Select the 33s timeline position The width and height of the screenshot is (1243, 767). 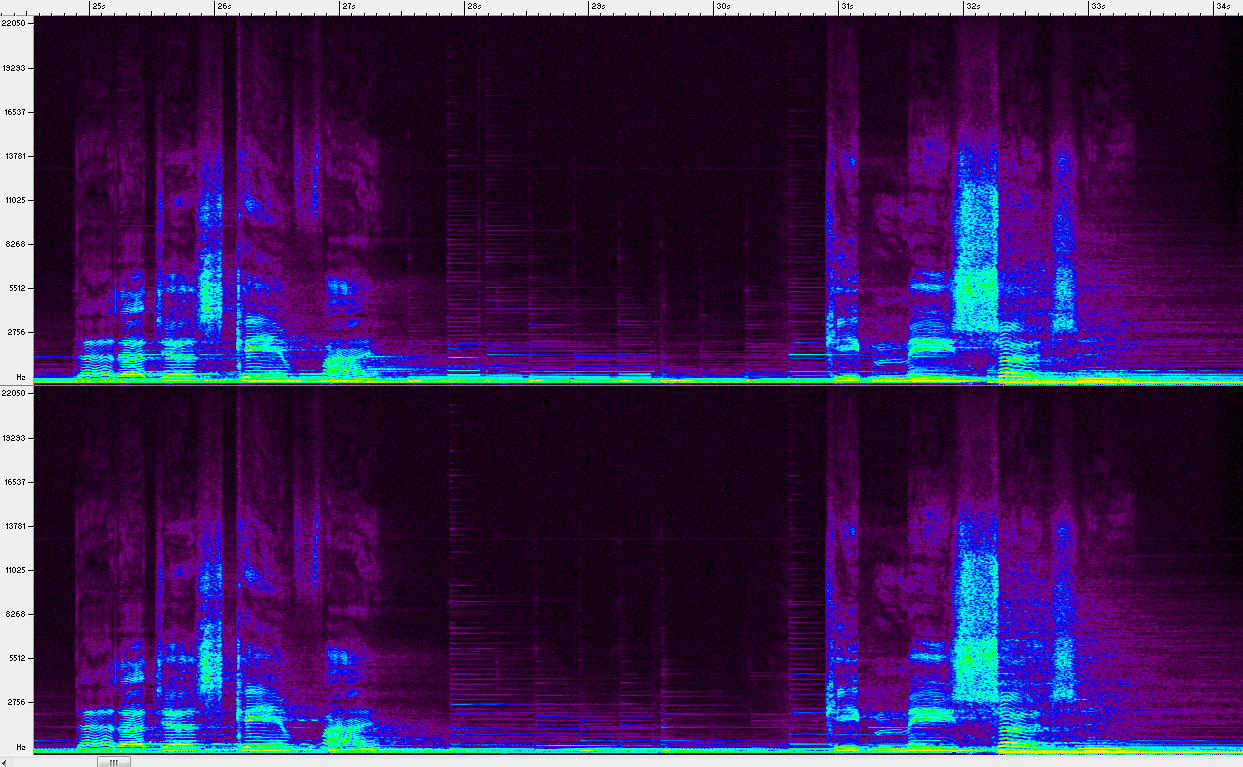click(1096, 6)
